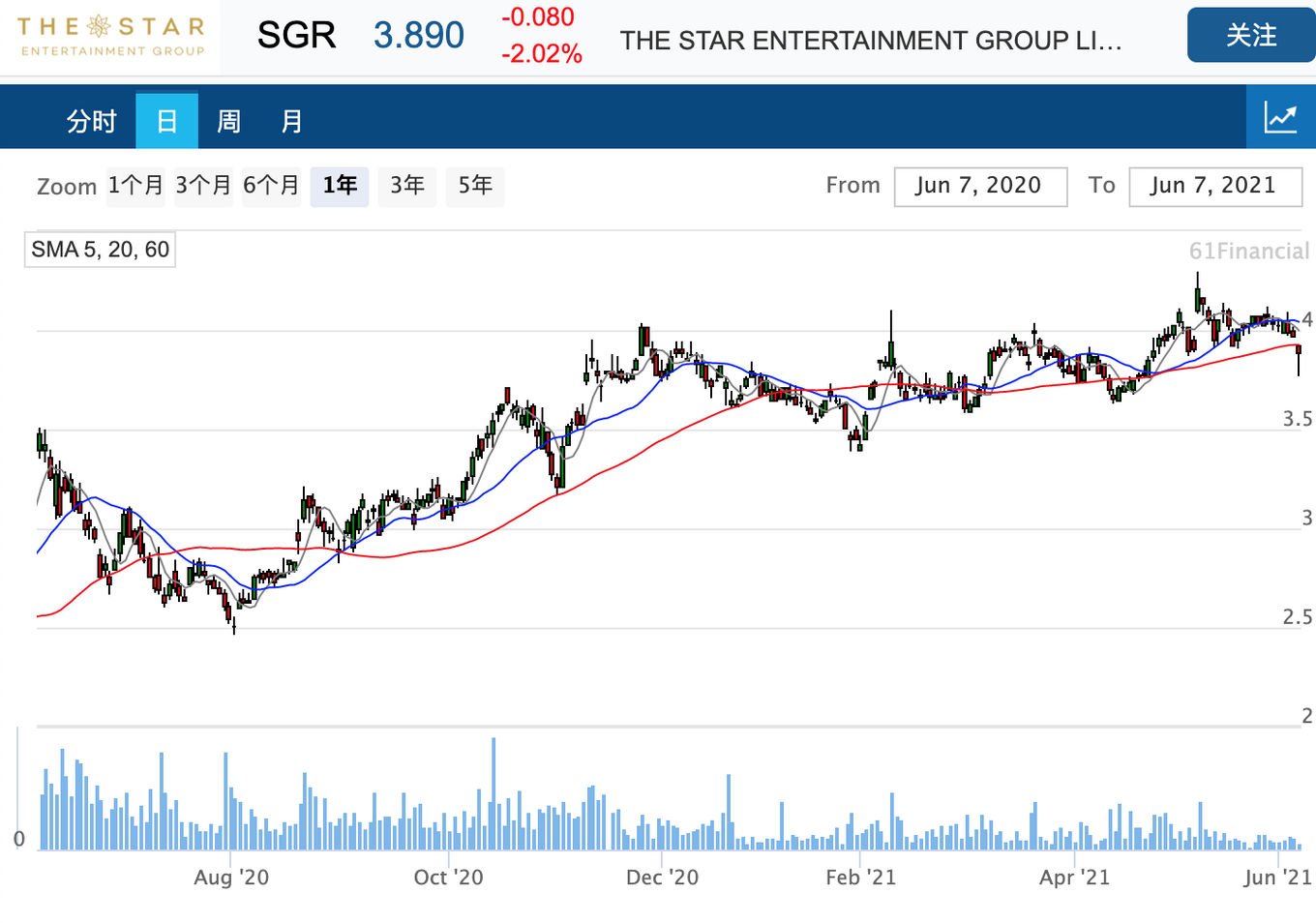Click the Feb '21 axis label
The image size is (1316, 923).
point(860,878)
